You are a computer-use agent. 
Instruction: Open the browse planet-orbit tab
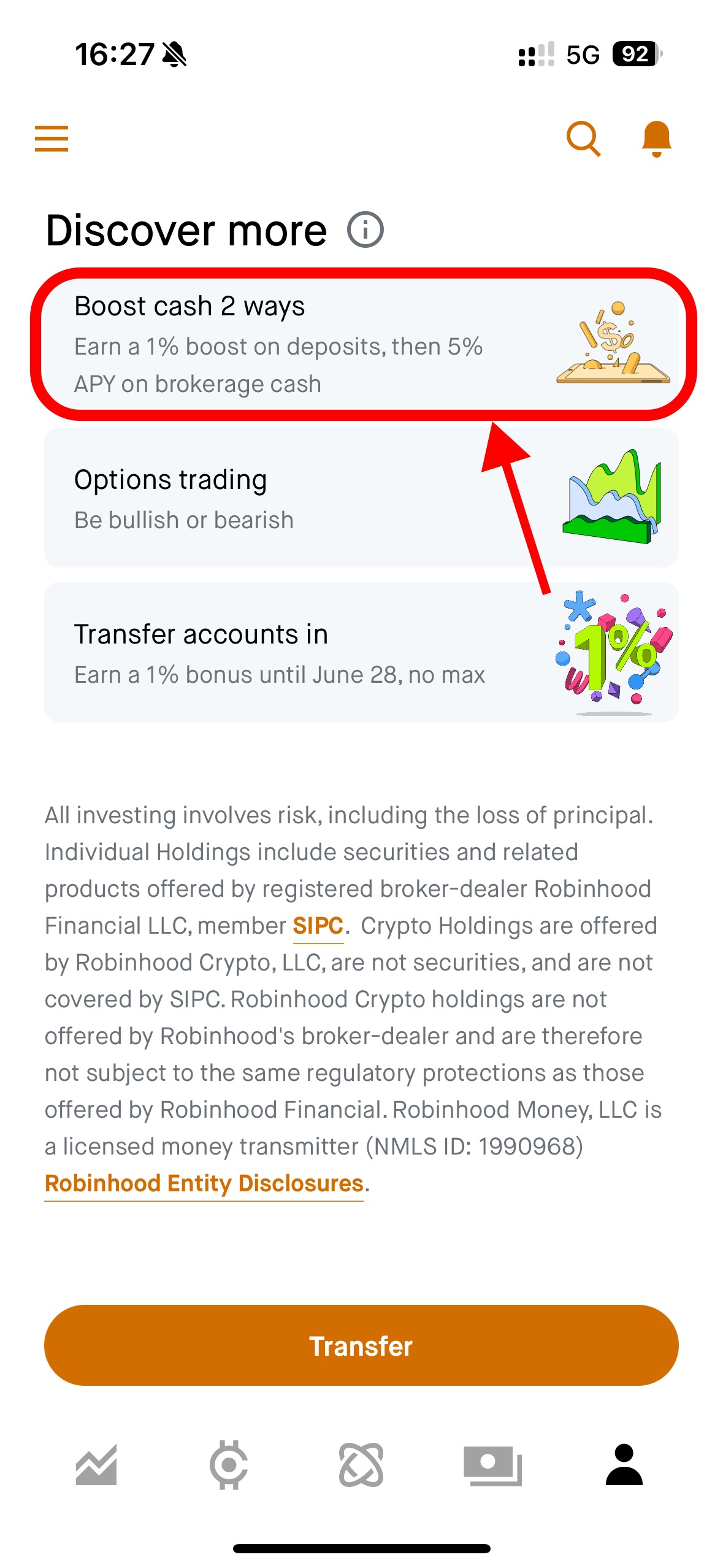click(361, 1465)
